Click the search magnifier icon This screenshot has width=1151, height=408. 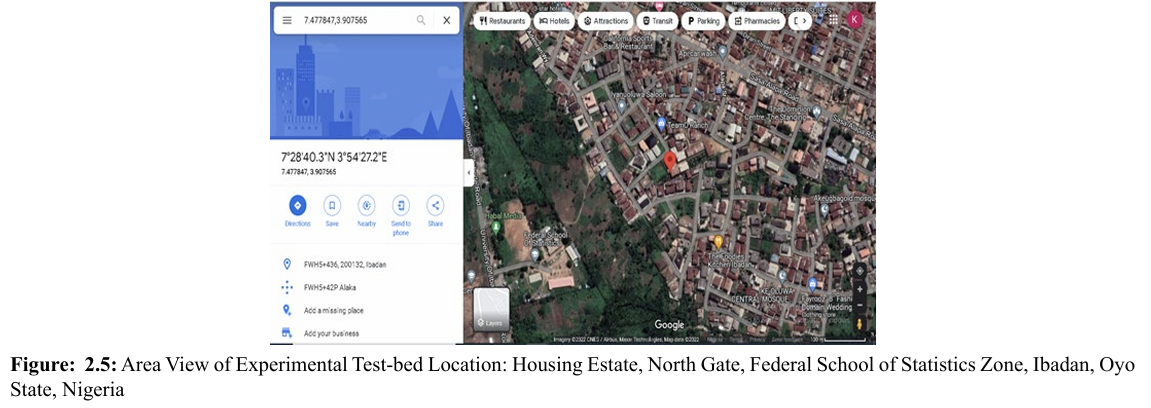(421, 20)
